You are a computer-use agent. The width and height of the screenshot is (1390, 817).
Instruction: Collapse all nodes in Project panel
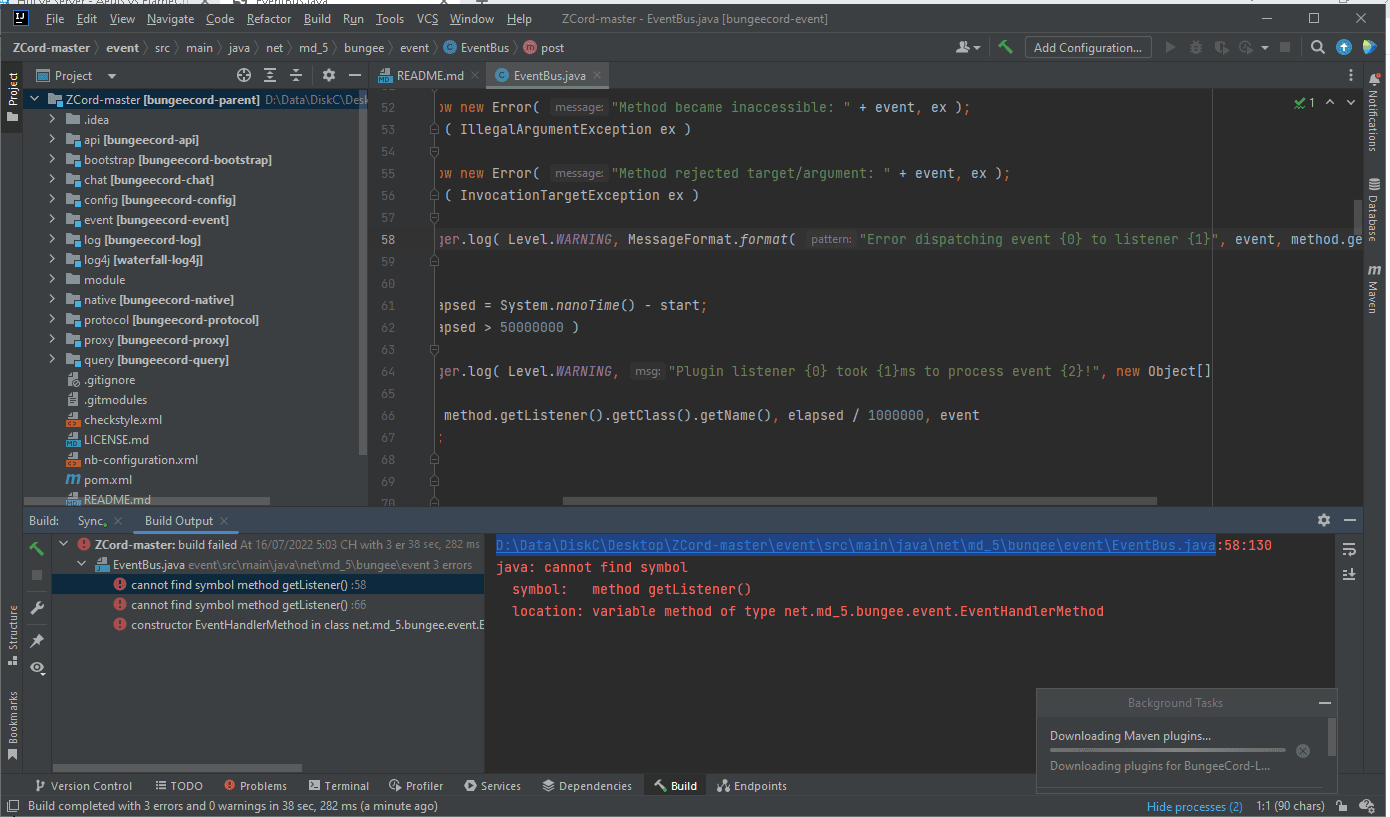click(x=296, y=75)
